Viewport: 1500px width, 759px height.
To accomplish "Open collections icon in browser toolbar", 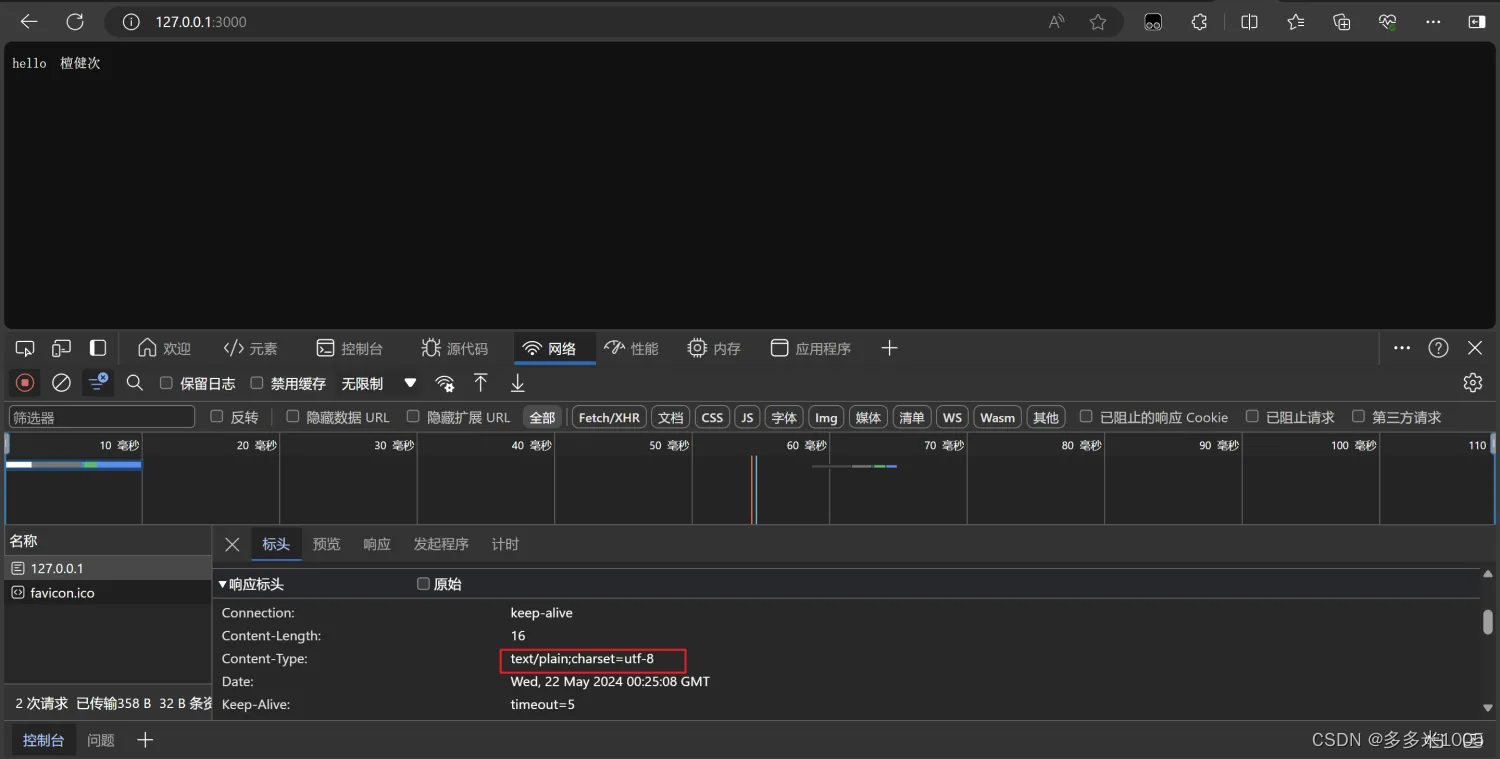I will pyautogui.click(x=1342, y=22).
